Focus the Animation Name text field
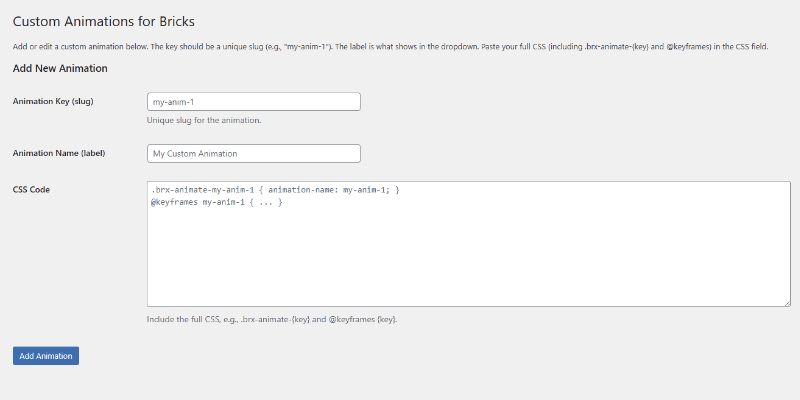800x400 pixels. tap(253, 153)
